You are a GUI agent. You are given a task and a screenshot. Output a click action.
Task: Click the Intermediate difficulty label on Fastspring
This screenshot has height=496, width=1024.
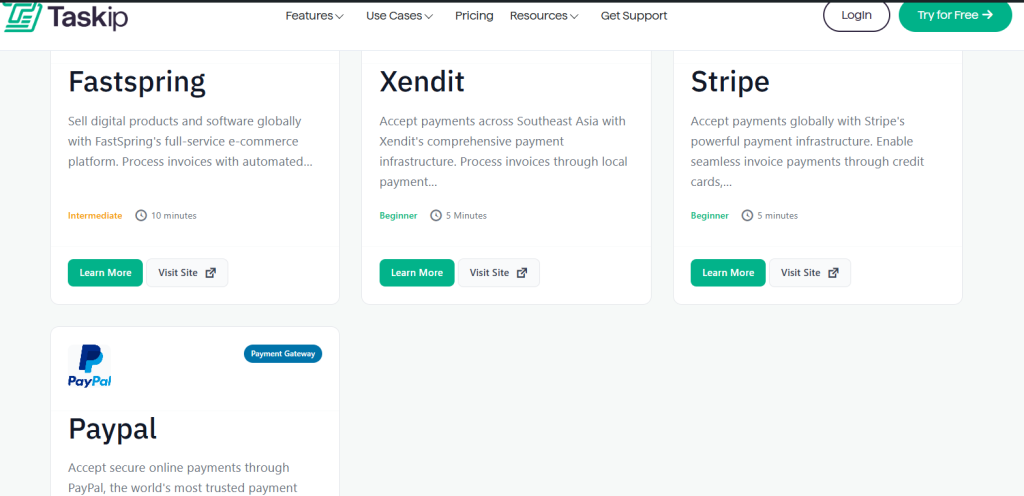(x=95, y=215)
